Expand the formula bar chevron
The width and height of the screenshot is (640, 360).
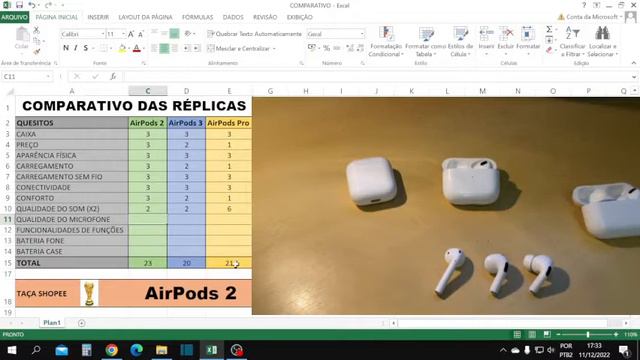(x=634, y=76)
